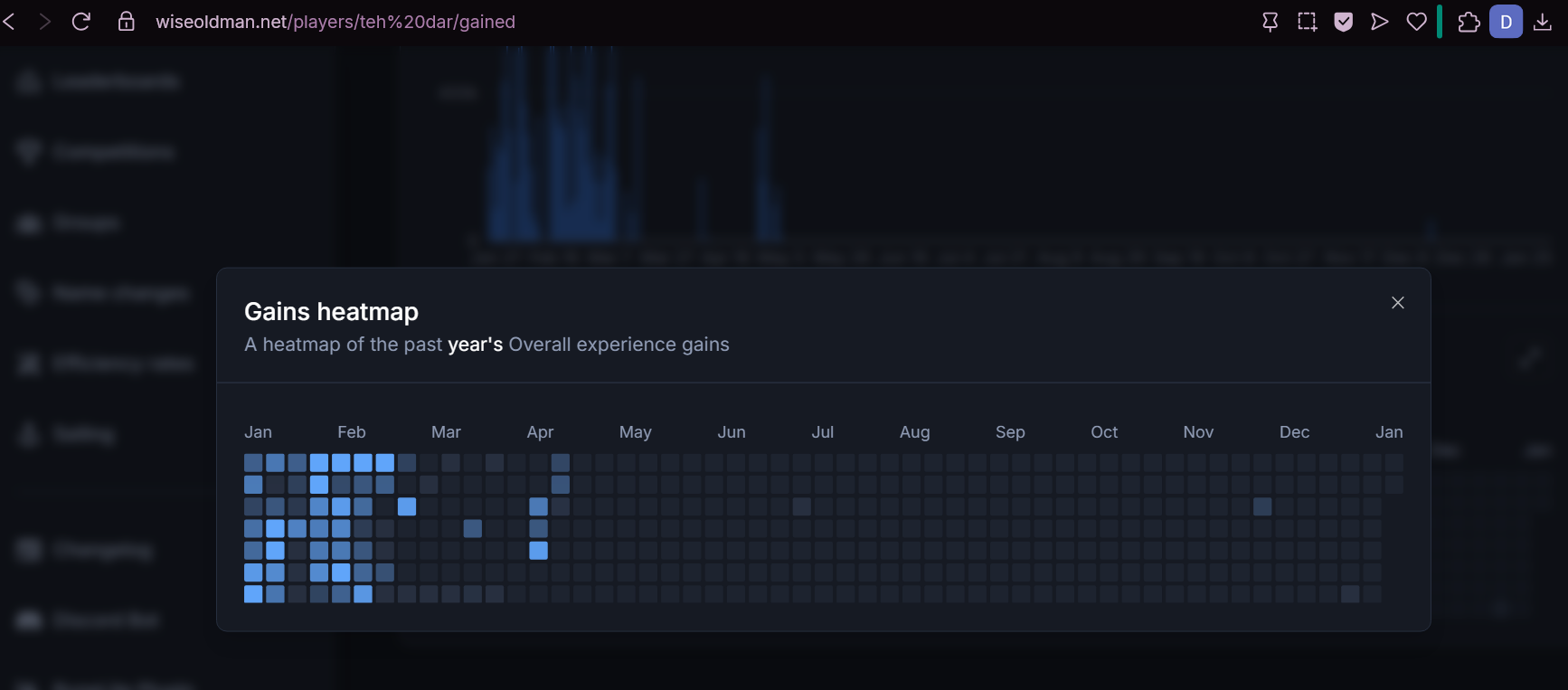Viewport: 1568px width, 690px height.
Task: Reload the wiseoldman.net page
Action: pos(81,22)
